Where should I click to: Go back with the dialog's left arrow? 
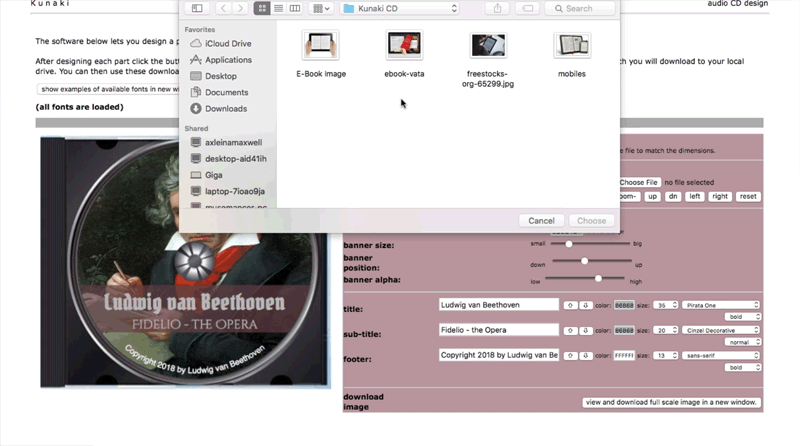tap(222, 8)
